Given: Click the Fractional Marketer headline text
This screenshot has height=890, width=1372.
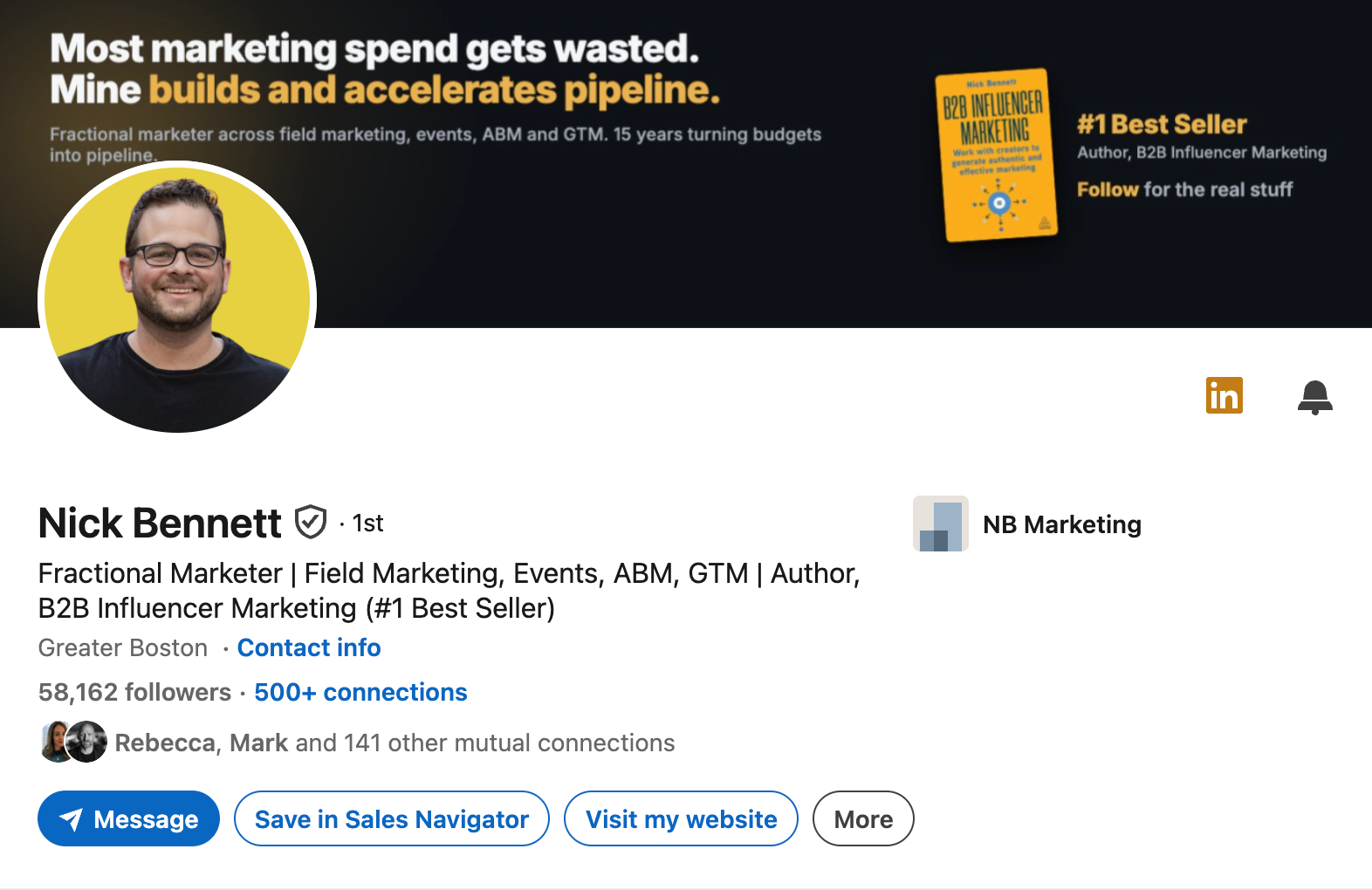Looking at the screenshot, I should (x=449, y=591).
